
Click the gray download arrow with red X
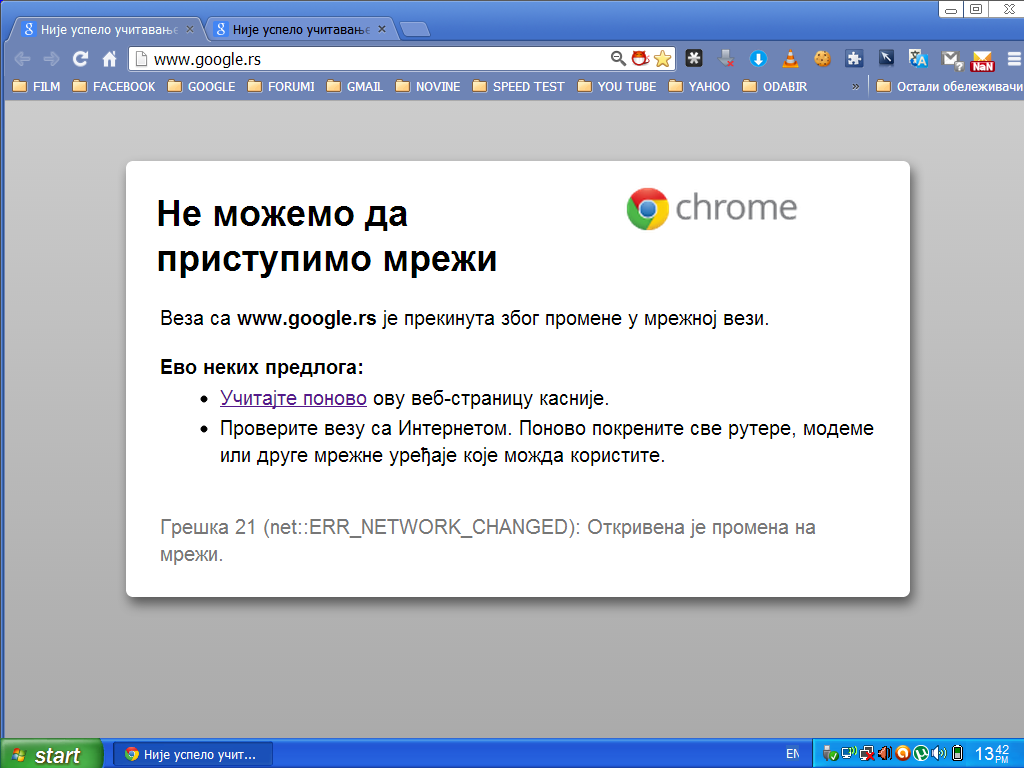(726, 59)
